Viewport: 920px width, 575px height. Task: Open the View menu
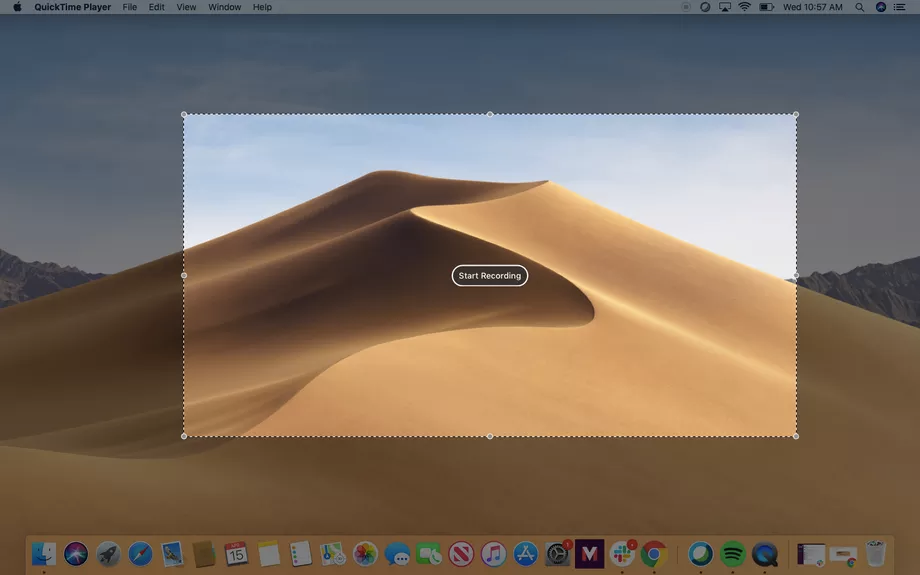coord(186,7)
